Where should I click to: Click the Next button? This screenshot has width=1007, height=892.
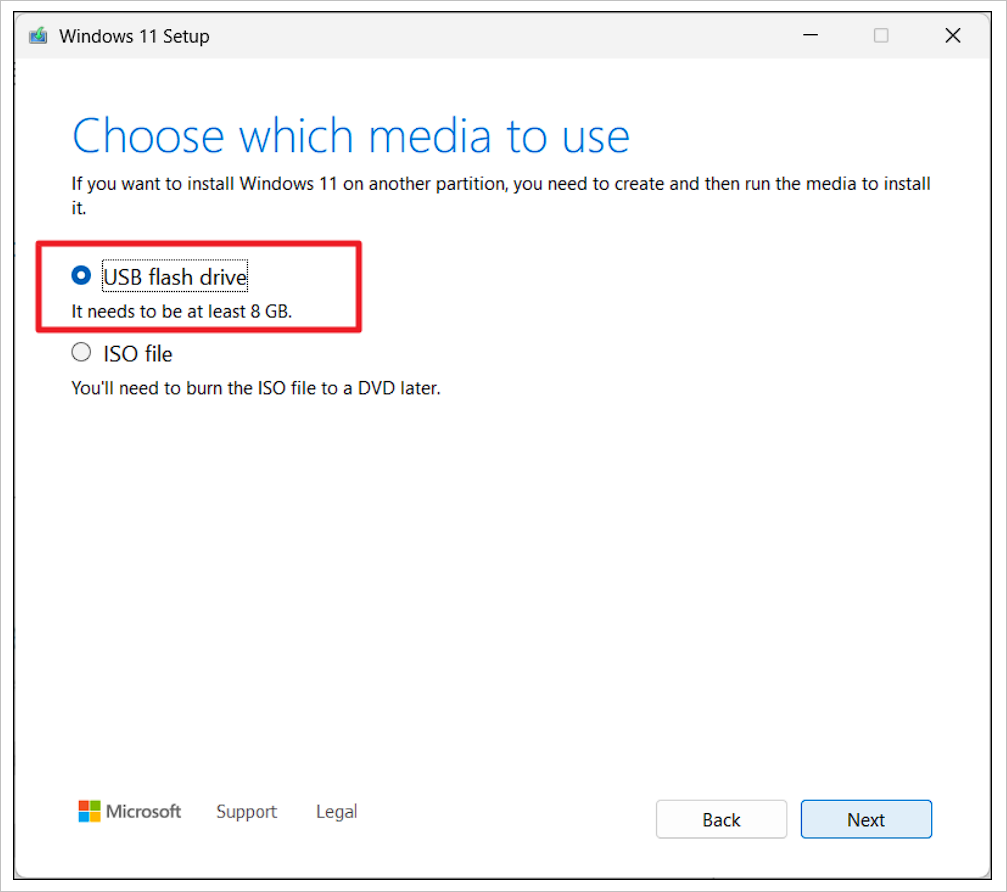(866, 819)
